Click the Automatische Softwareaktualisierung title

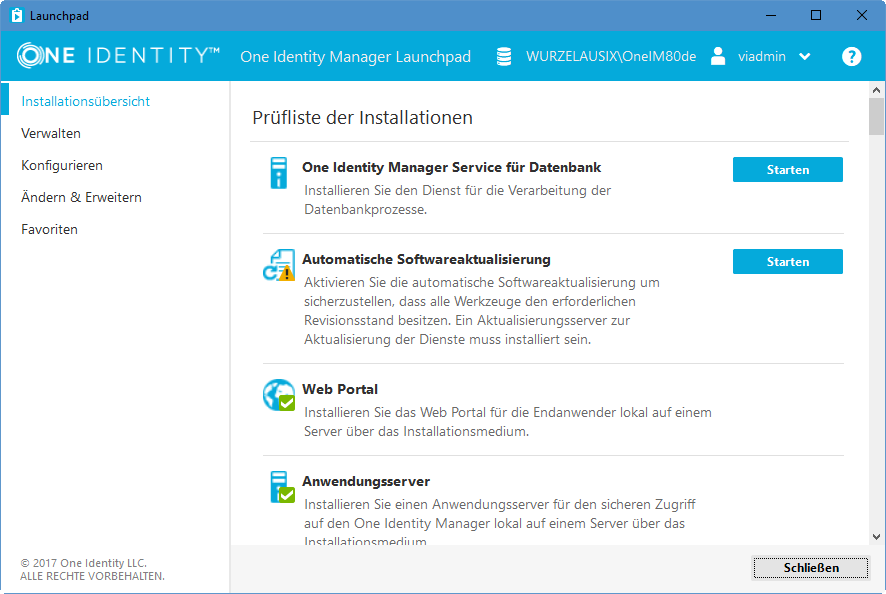(427, 259)
